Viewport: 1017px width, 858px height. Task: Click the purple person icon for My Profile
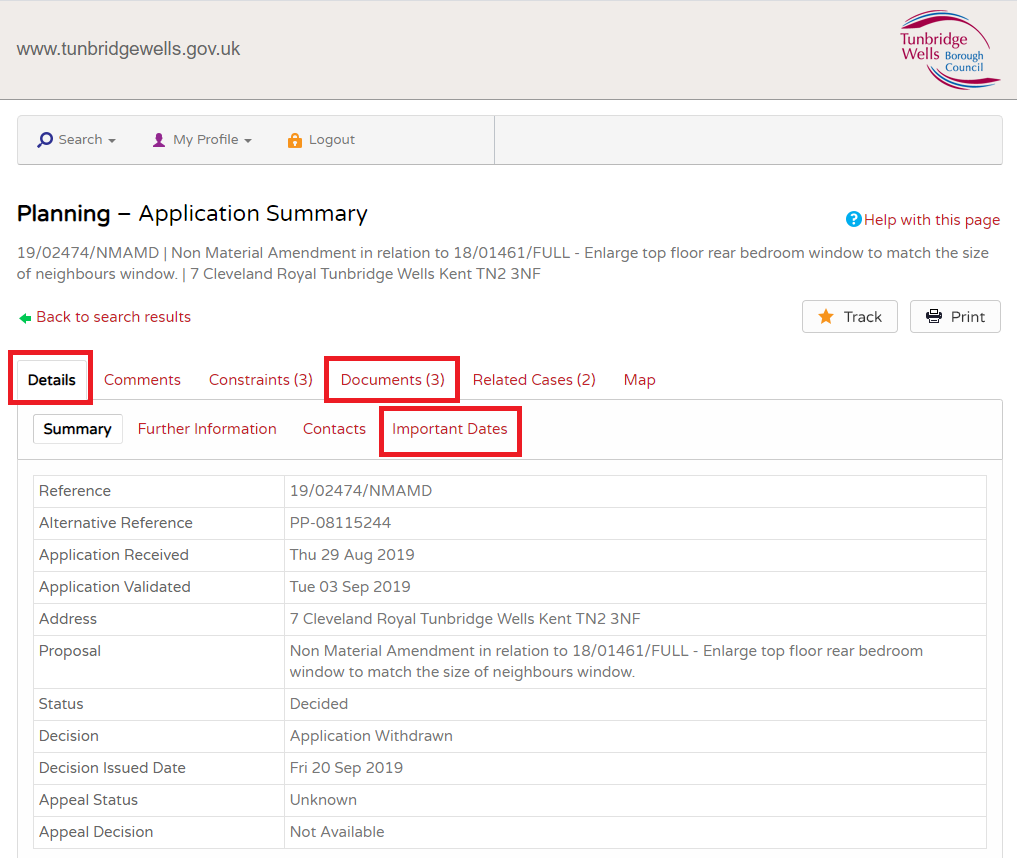click(x=159, y=139)
